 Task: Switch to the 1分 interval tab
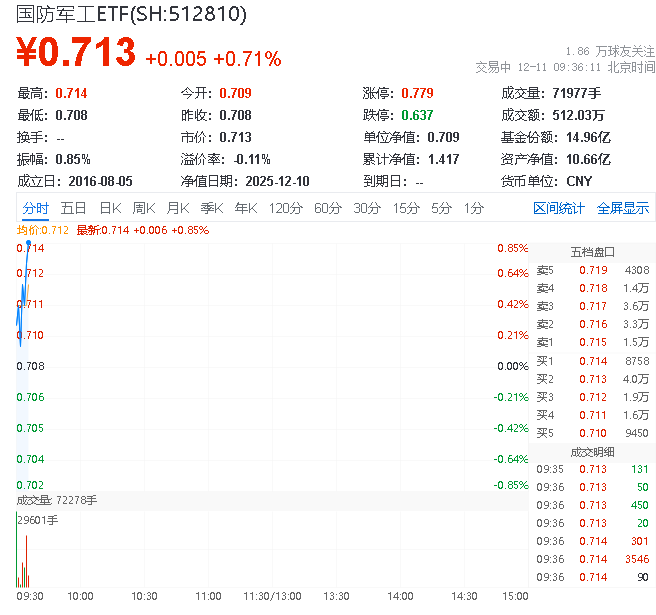473,208
